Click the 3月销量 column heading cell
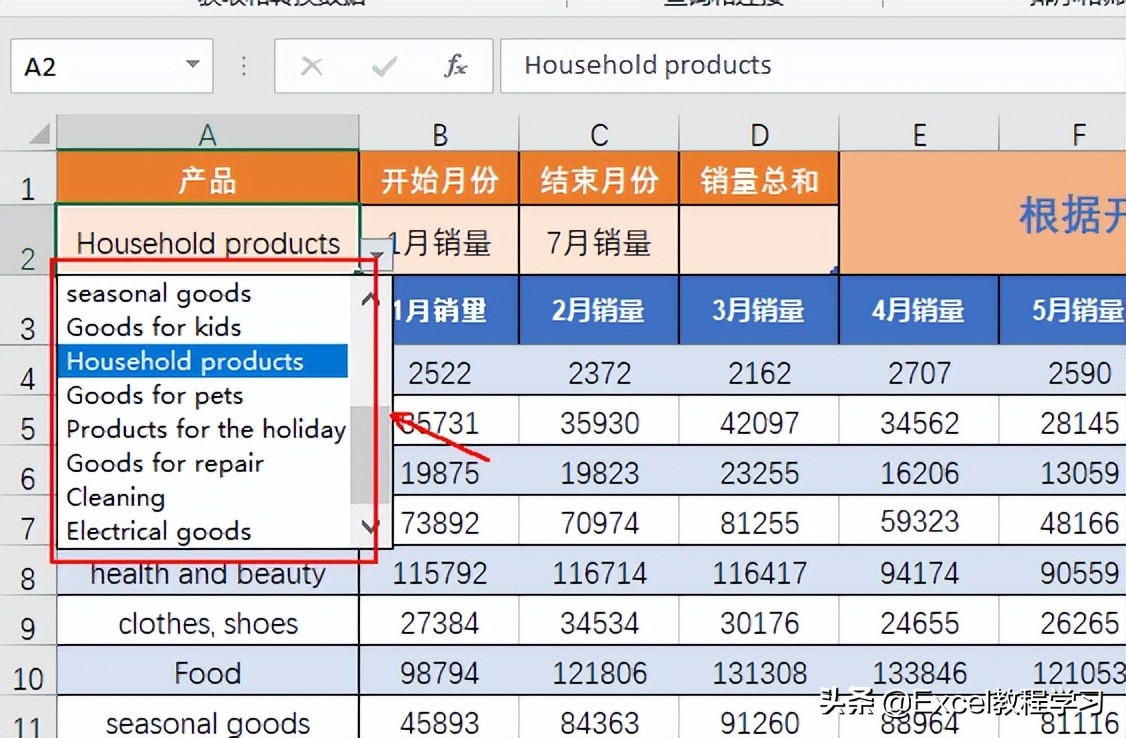1126x738 pixels. point(759,310)
